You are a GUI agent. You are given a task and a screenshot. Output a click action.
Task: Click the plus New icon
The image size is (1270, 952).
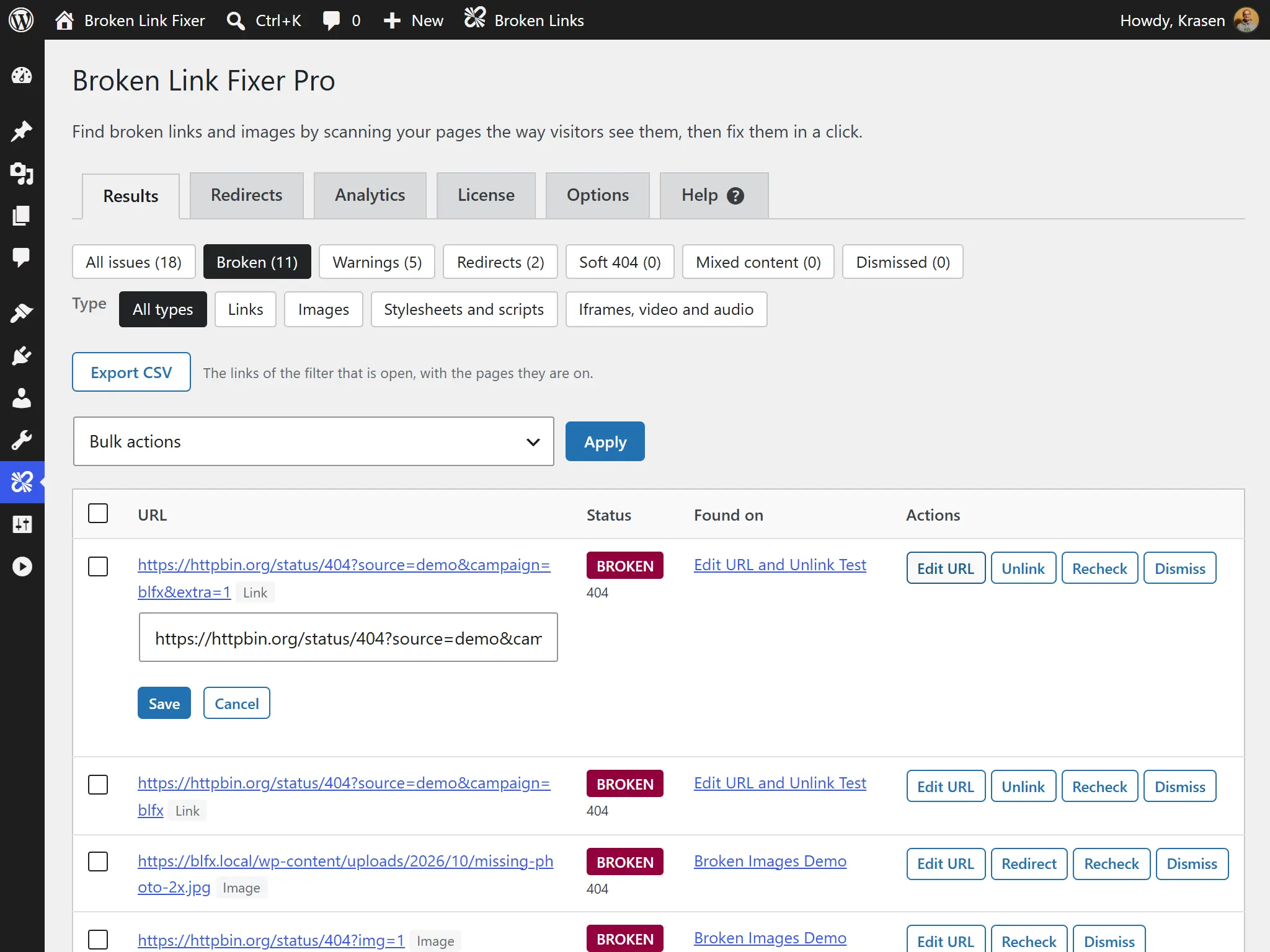[x=392, y=20]
